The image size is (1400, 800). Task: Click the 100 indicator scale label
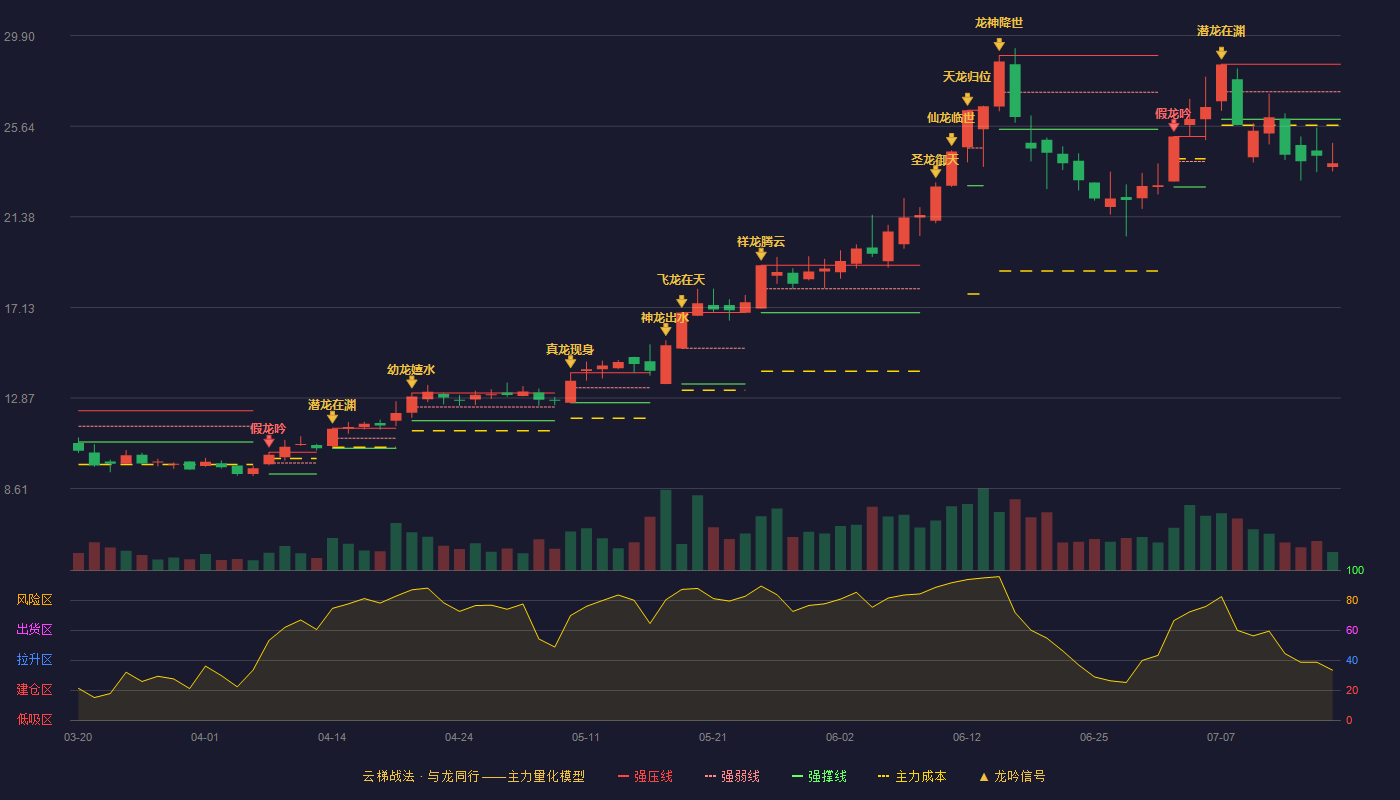[1355, 571]
